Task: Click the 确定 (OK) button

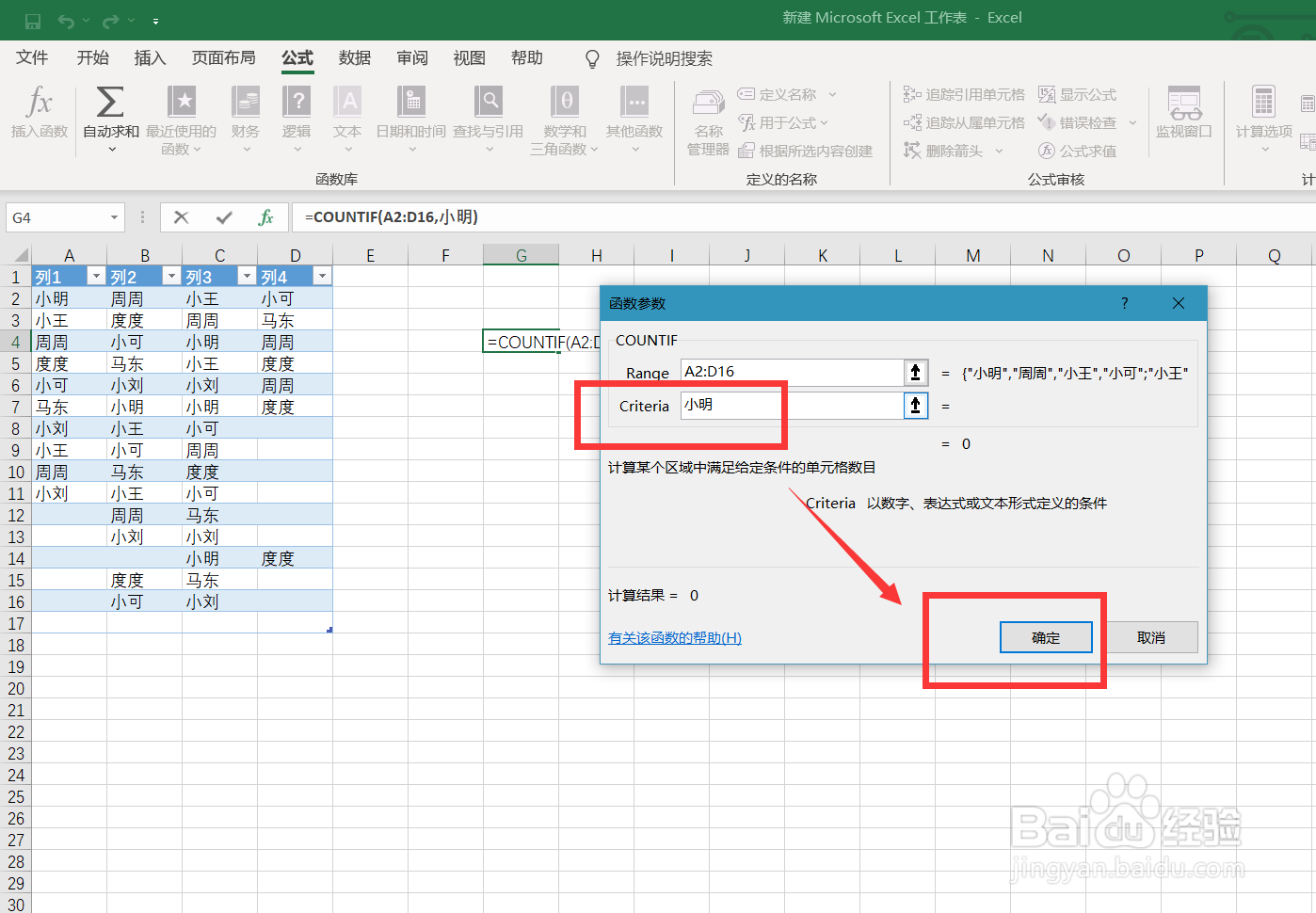Action: click(x=1046, y=637)
